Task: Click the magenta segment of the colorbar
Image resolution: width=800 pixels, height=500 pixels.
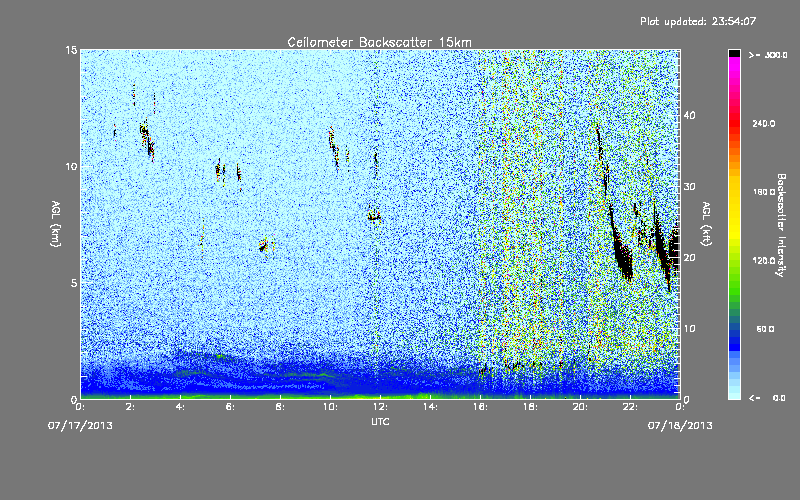Action: 734,66
